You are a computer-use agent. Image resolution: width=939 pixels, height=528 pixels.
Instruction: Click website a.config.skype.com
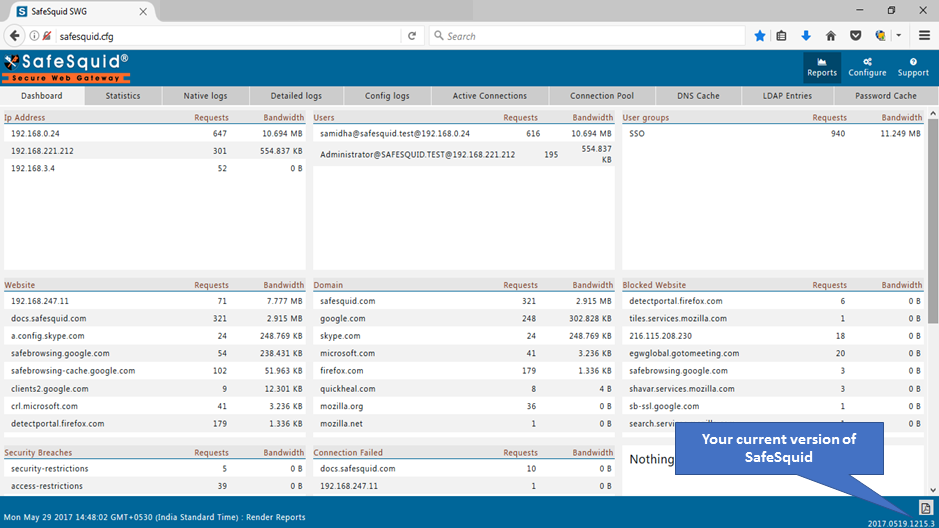pos(47,336)
